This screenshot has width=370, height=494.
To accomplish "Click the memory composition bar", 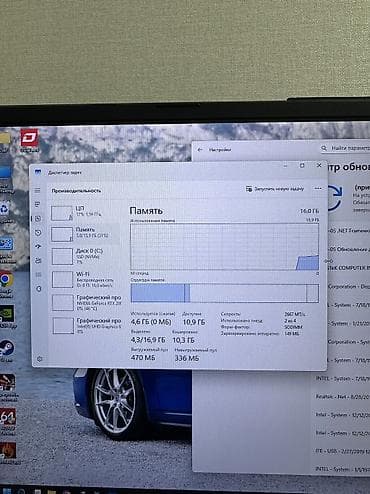I will (225, 293).
